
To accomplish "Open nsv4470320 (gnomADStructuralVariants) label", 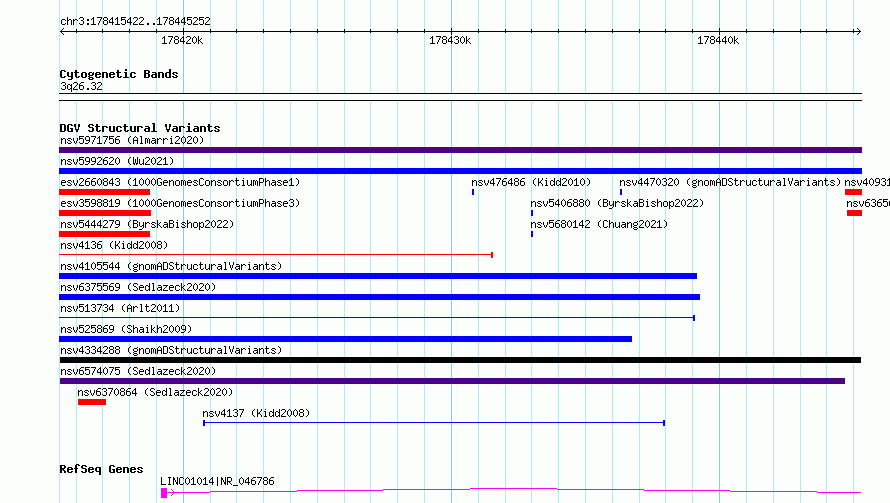I will 730,182.
